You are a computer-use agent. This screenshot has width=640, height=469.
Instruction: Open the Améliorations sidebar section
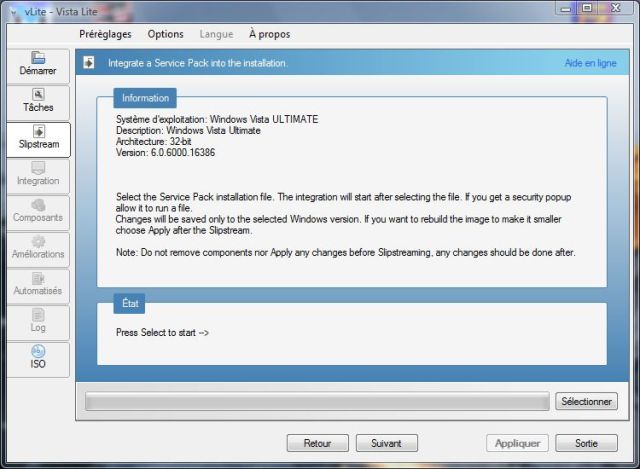[38, 250]
